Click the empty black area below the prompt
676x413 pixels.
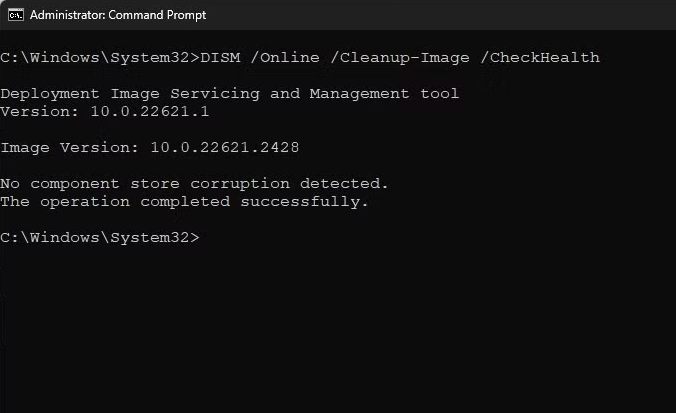point(338,330)
